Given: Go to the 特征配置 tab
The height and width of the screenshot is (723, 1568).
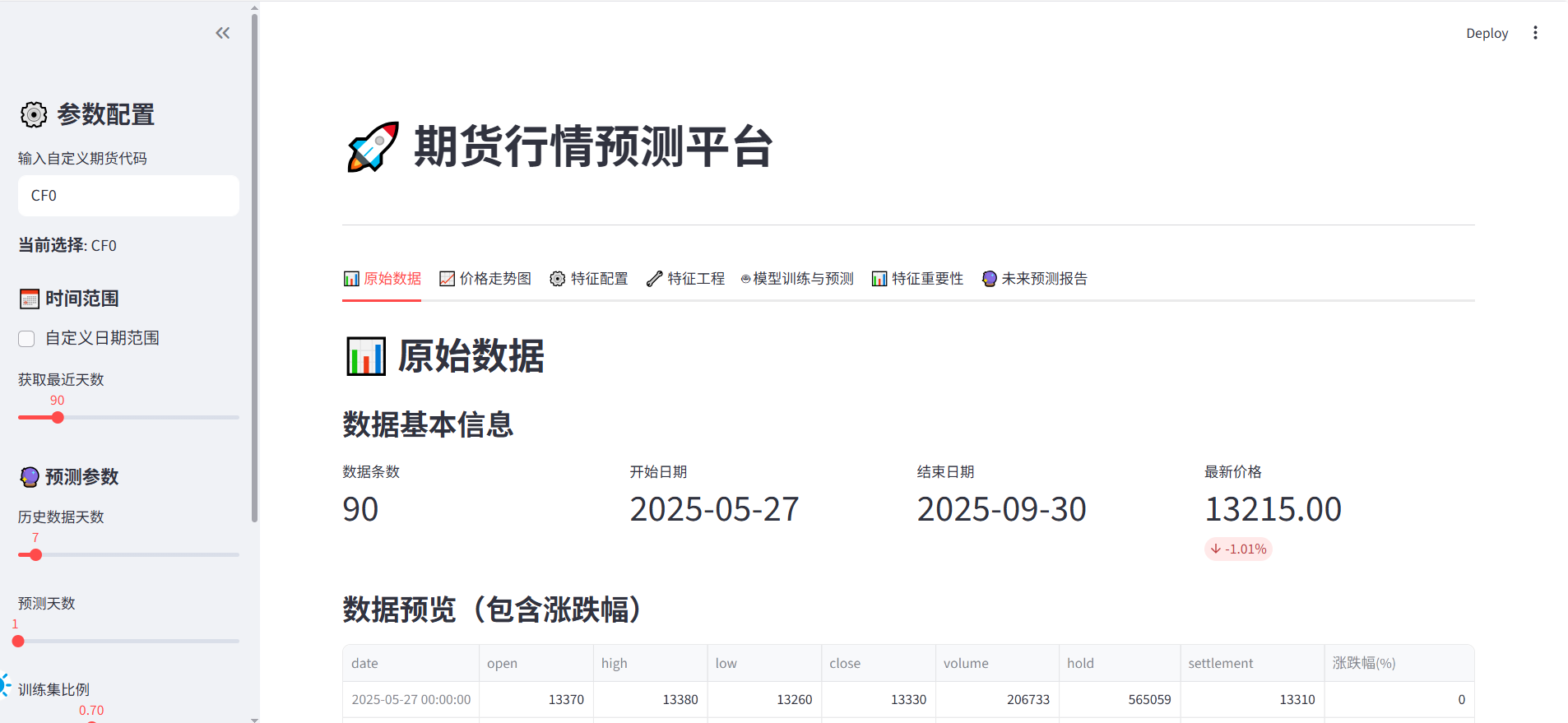Looking at the screenshot, I should click(x=589, y=279).
